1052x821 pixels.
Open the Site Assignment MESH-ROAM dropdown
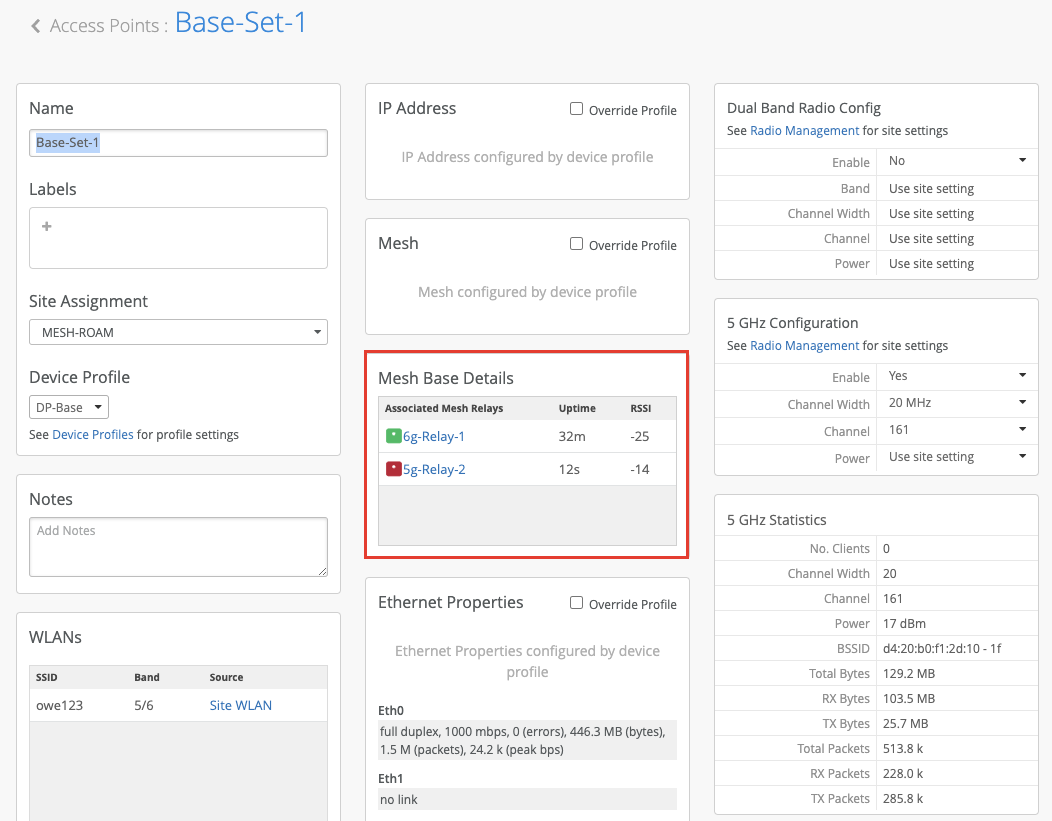(x=178, y=332)
